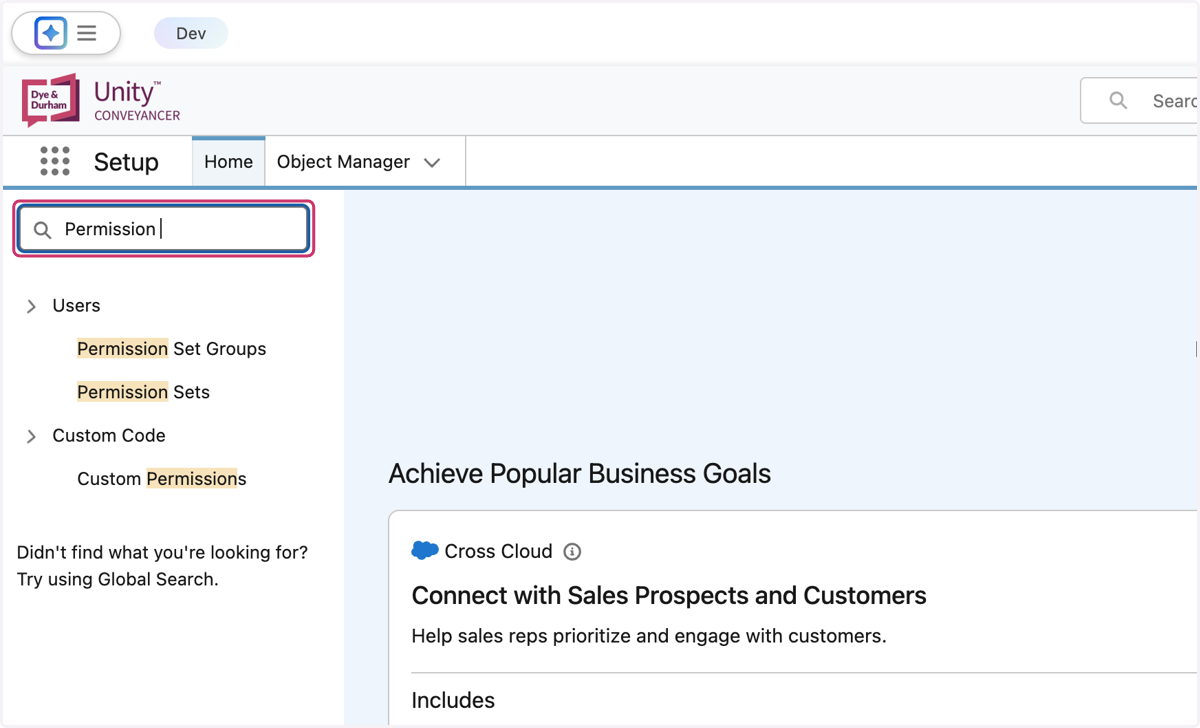Click Connect with Sales Prospects and Customers title
Image resolution: width=1200 pixels, height=728 pixels.
click(669, 596)
